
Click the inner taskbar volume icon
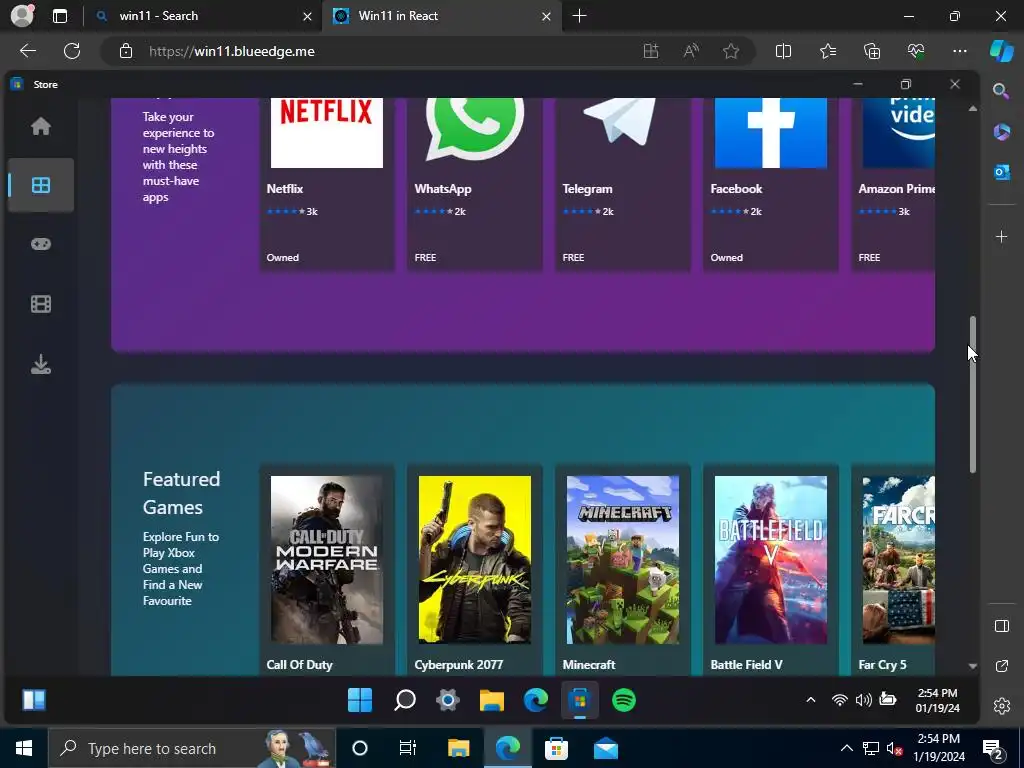point(863,700)
